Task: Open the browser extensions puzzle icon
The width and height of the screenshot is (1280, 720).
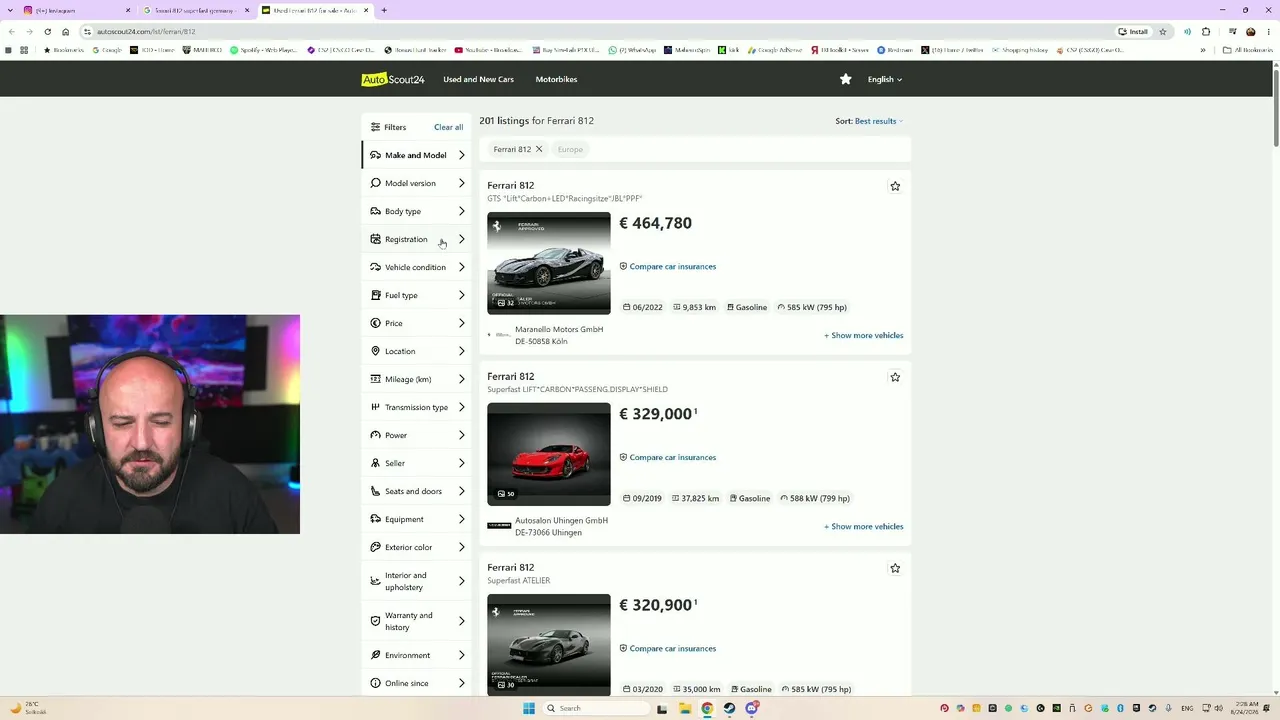Action: pyautogui.click(x=1206, y=31)
